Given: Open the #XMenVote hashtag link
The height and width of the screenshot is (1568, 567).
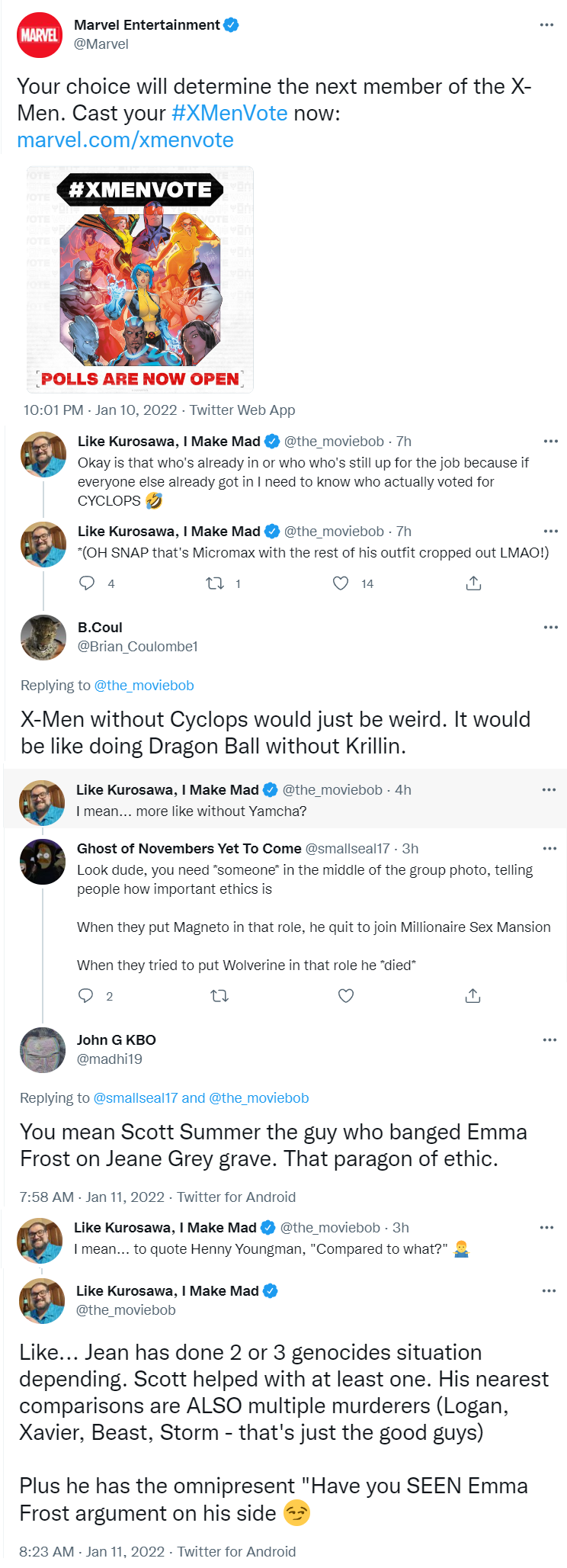Looking at the screenshot, I should tap(229, 113).
